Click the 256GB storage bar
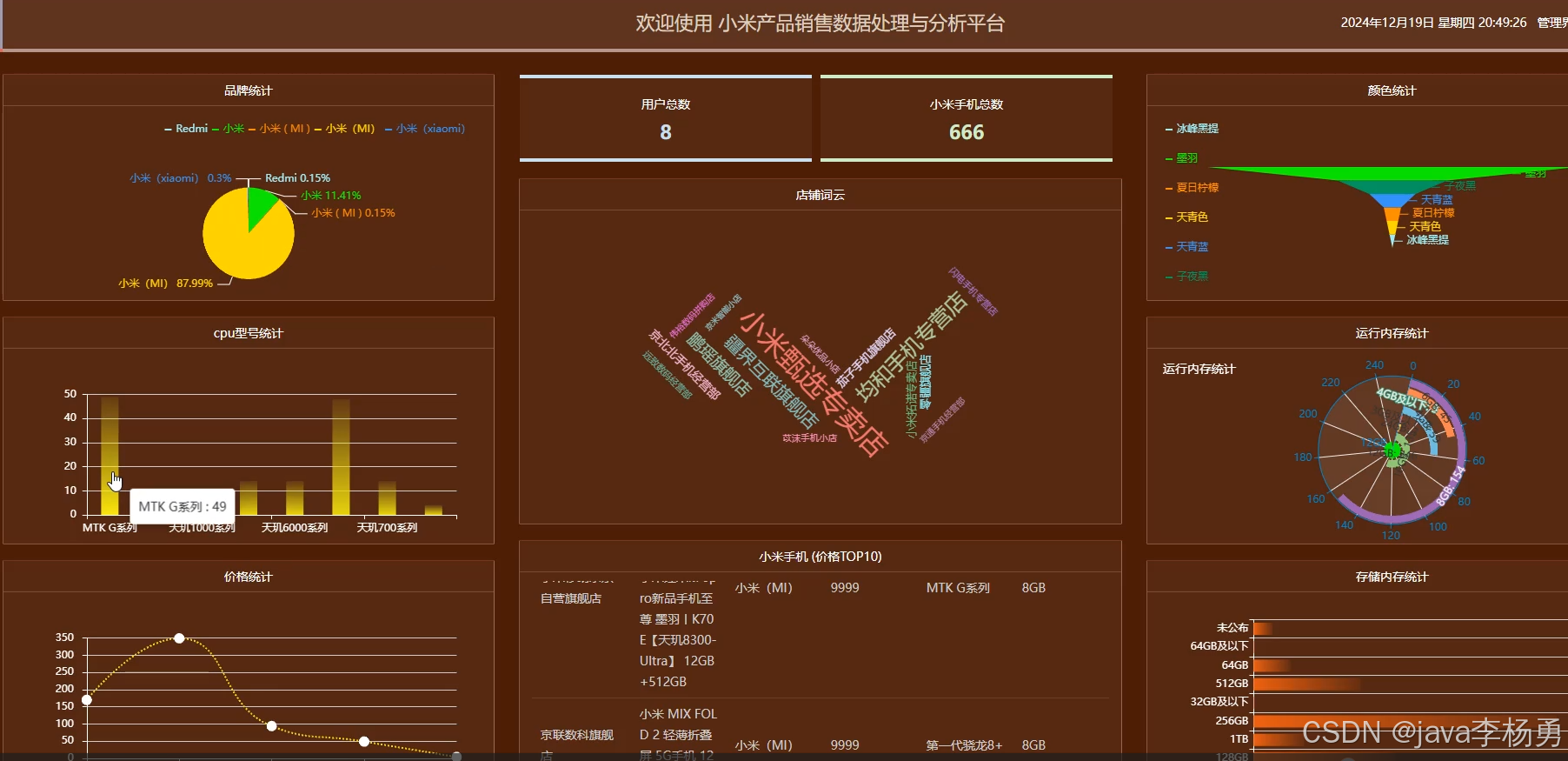The width and height of the screenshot is (1568, 761). (1408, 721)
